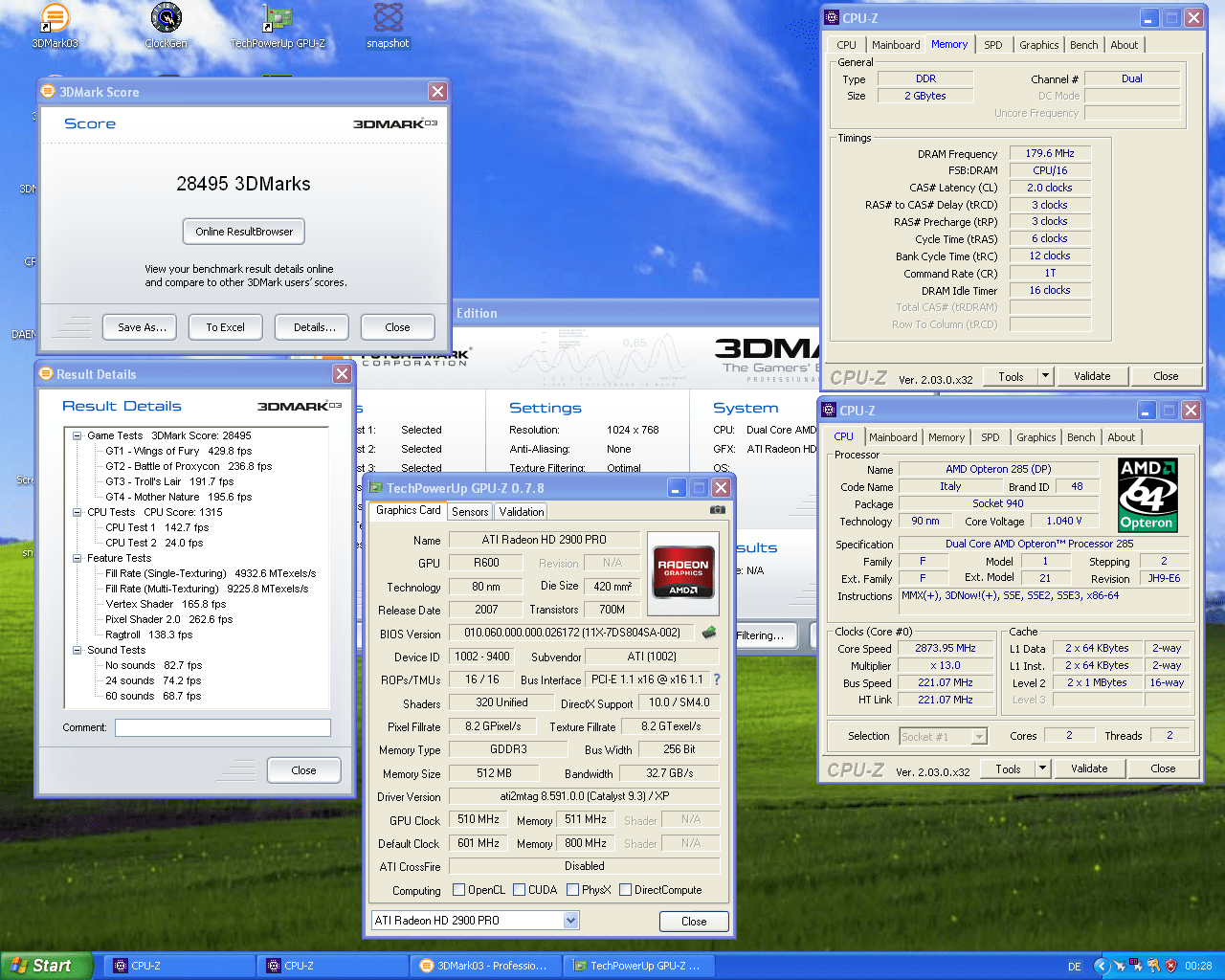Image resolution: width=1225 pixels, height=980 pixels.
Task: Click the Online ResultBrowser button
Action: (244, 232)
